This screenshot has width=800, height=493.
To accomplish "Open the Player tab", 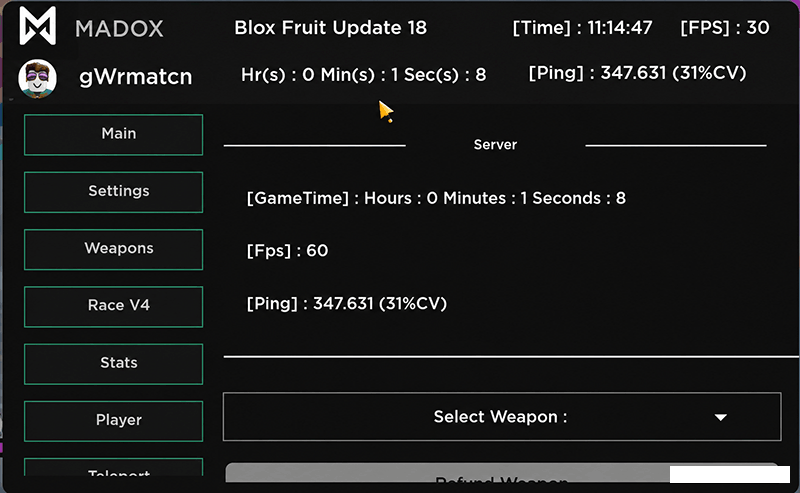I will point(113,421).
